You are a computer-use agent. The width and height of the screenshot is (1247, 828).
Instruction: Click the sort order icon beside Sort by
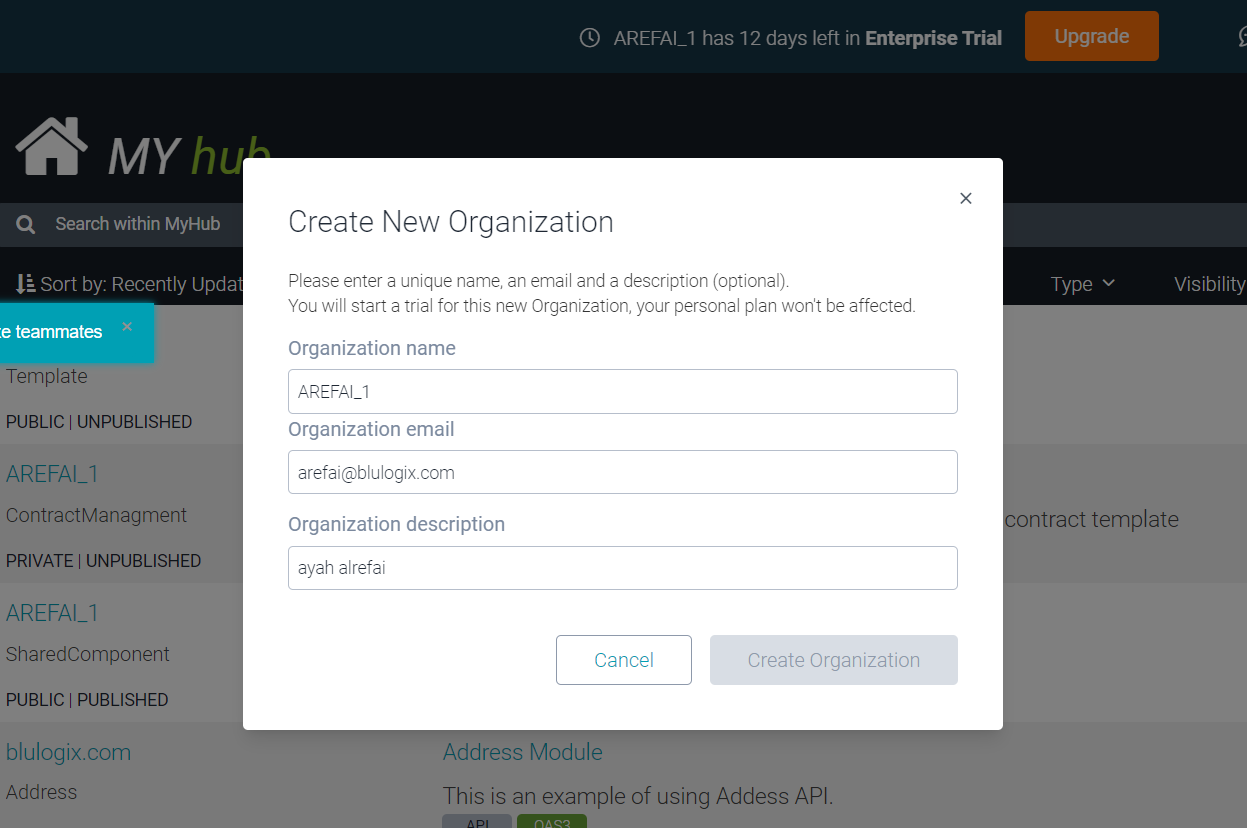pyautogui.click(x=26, y=284)
